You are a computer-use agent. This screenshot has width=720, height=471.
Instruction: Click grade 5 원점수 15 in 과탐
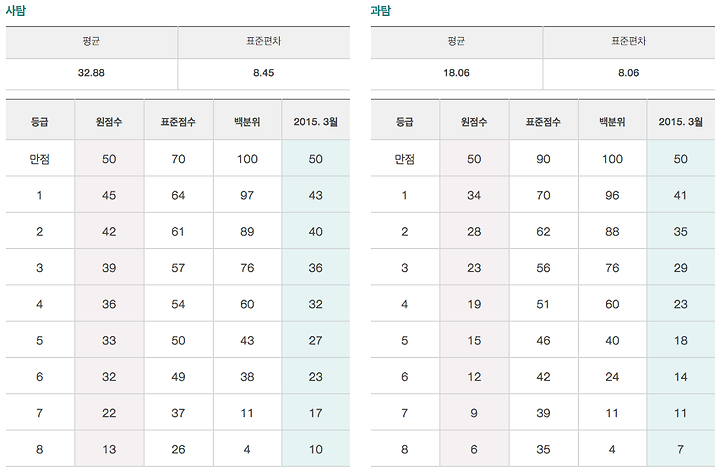coord(474,341)
